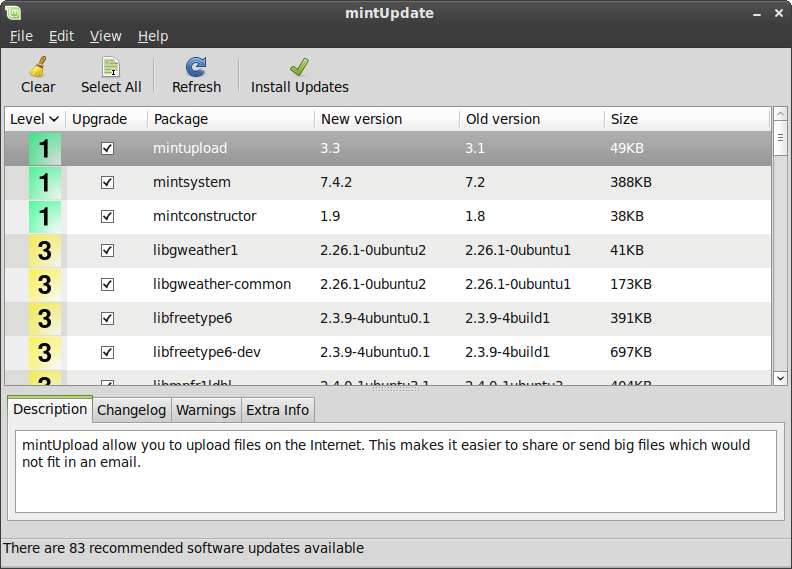
Task: Open the File menu
Action: pyautogui.click(x=21, y=36)
